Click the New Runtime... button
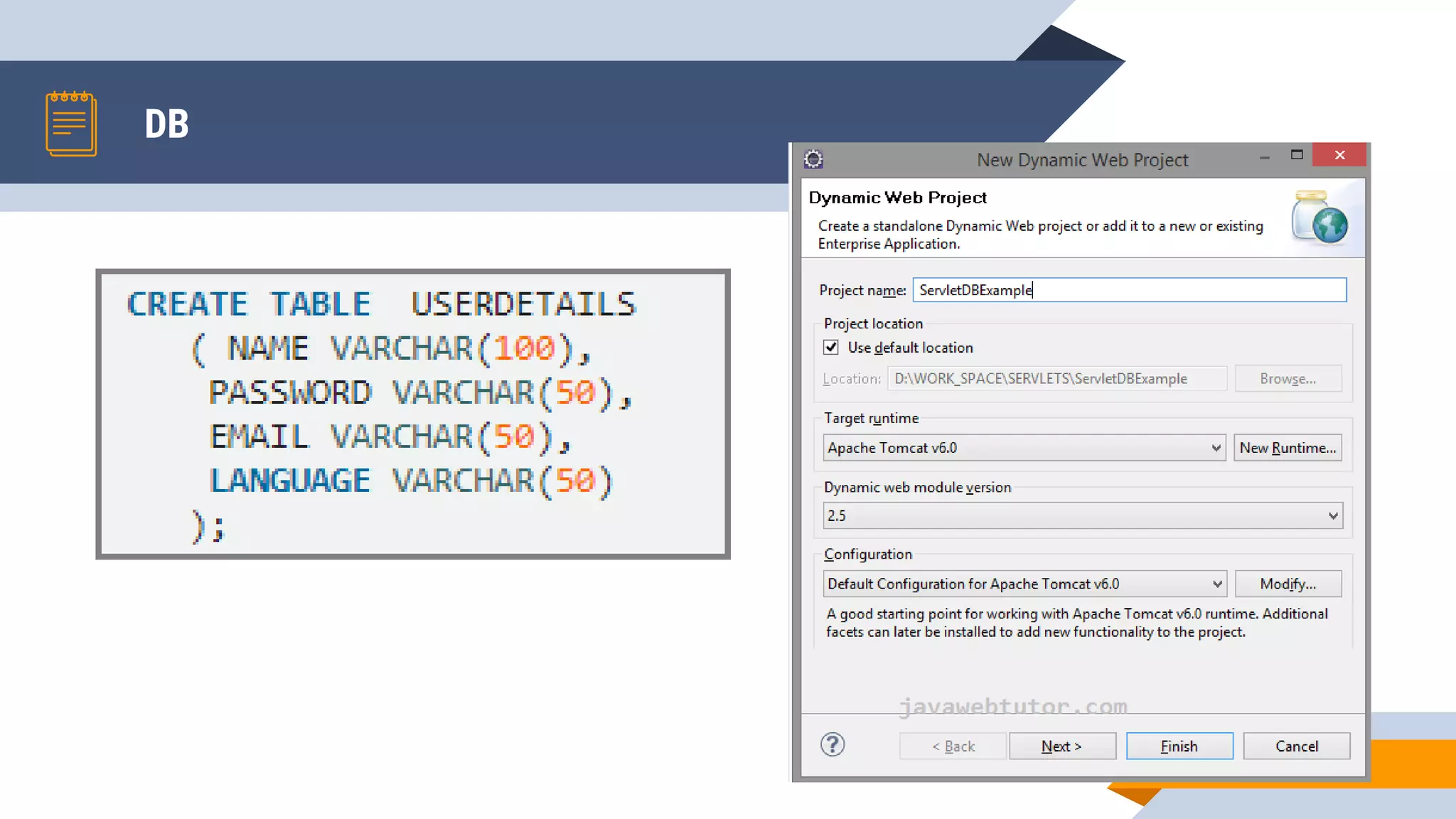Viewport: 1456px width, 819px height. click(x=1288, y=448)
